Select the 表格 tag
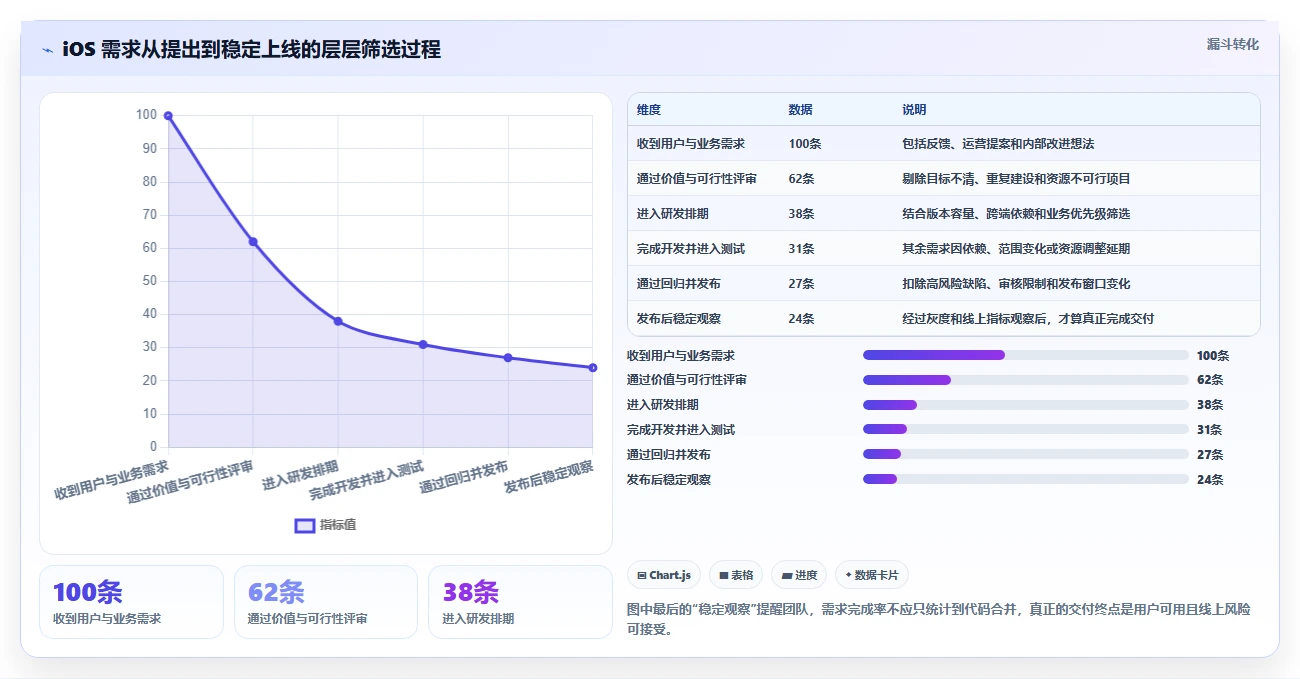 click(x=736, y=575)
